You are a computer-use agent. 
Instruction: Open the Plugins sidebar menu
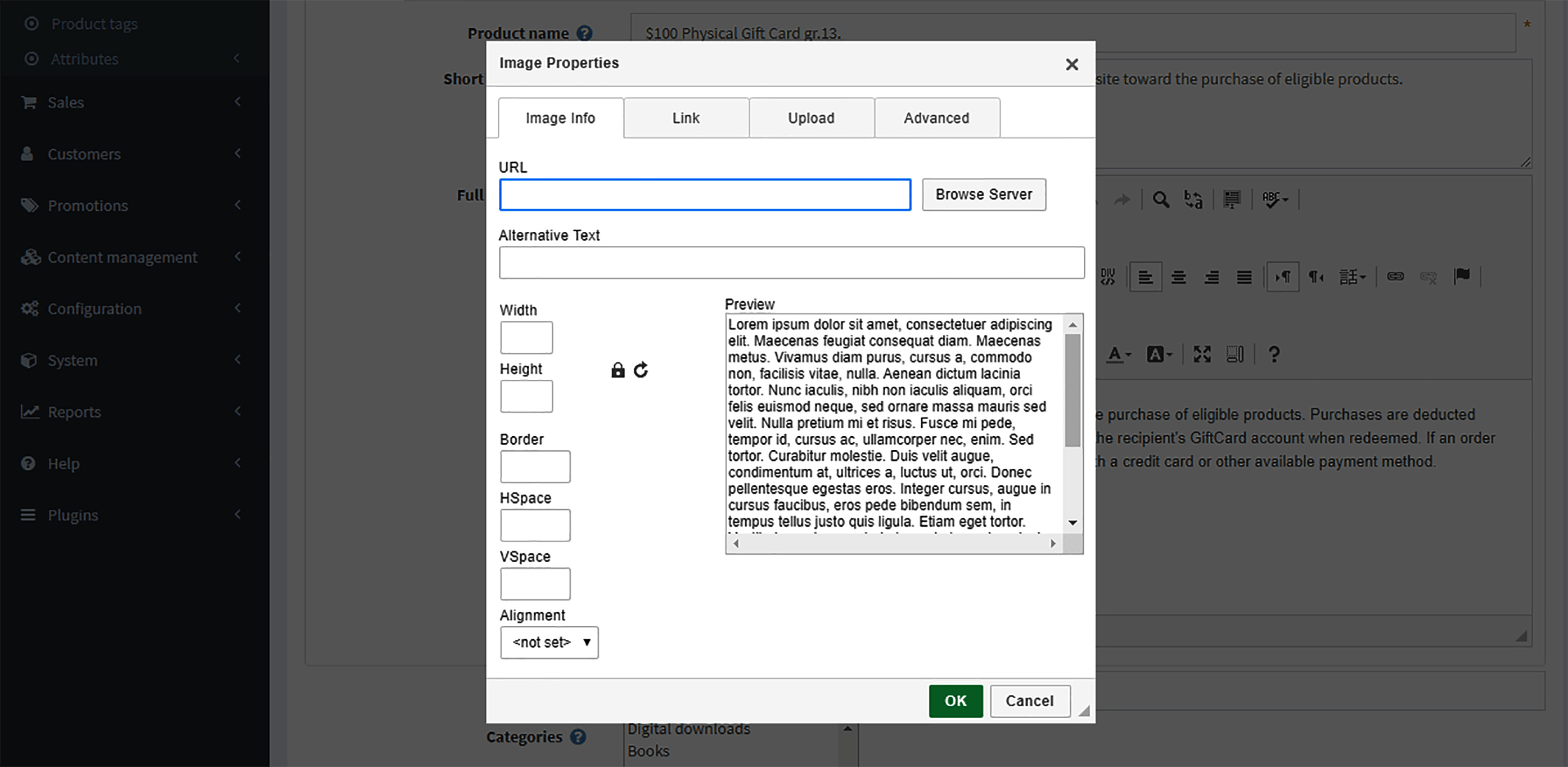pyautogui.click(x=134, y=515)
